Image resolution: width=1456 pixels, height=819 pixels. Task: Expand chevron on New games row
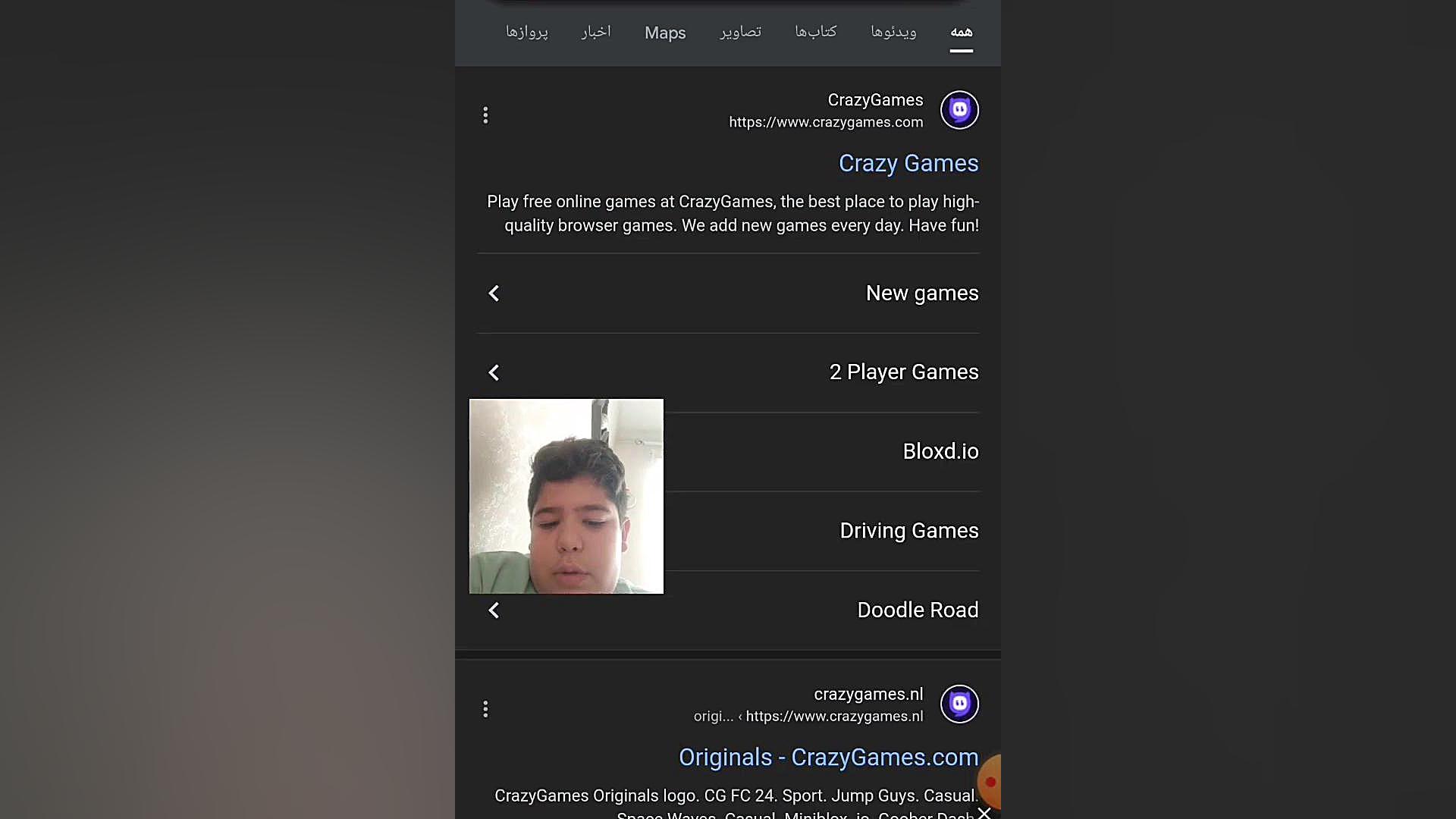pyautogui.click(x=494, y=293)
